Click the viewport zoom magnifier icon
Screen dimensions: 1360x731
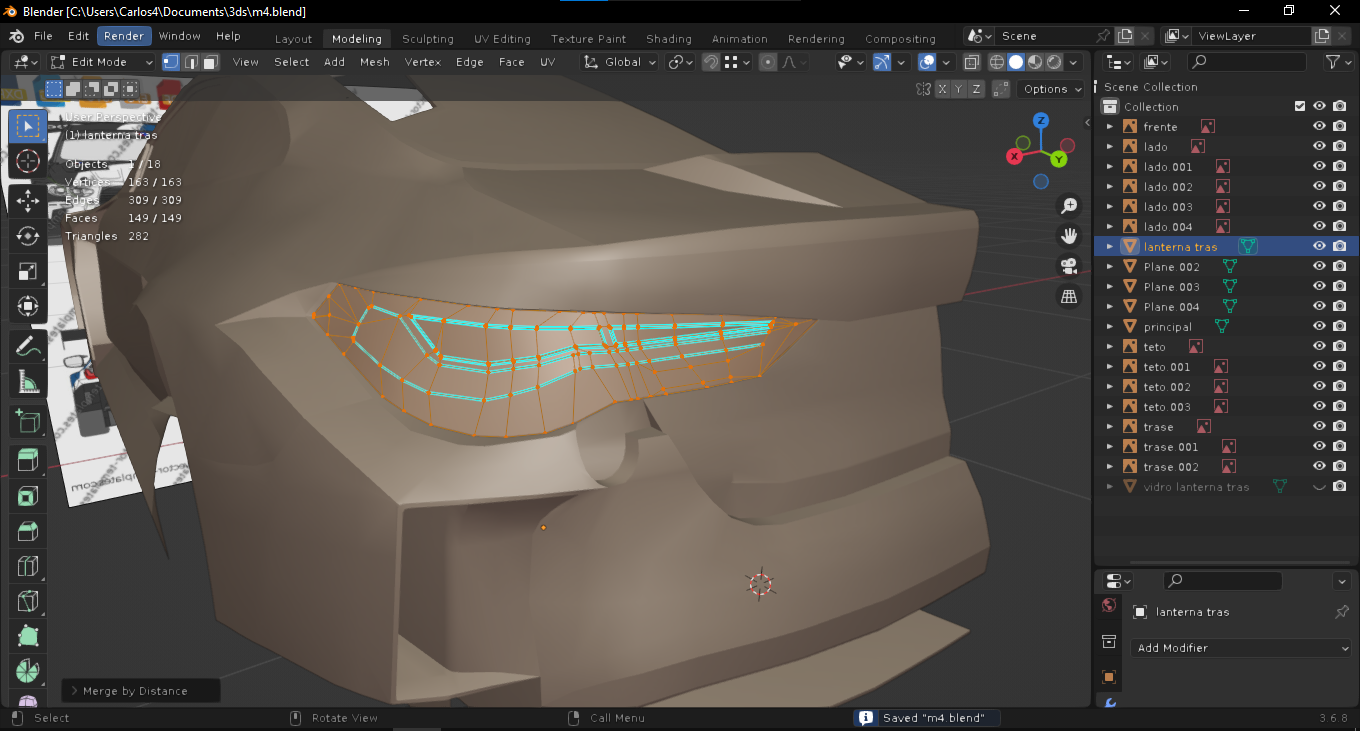[x=1069, y=206]
